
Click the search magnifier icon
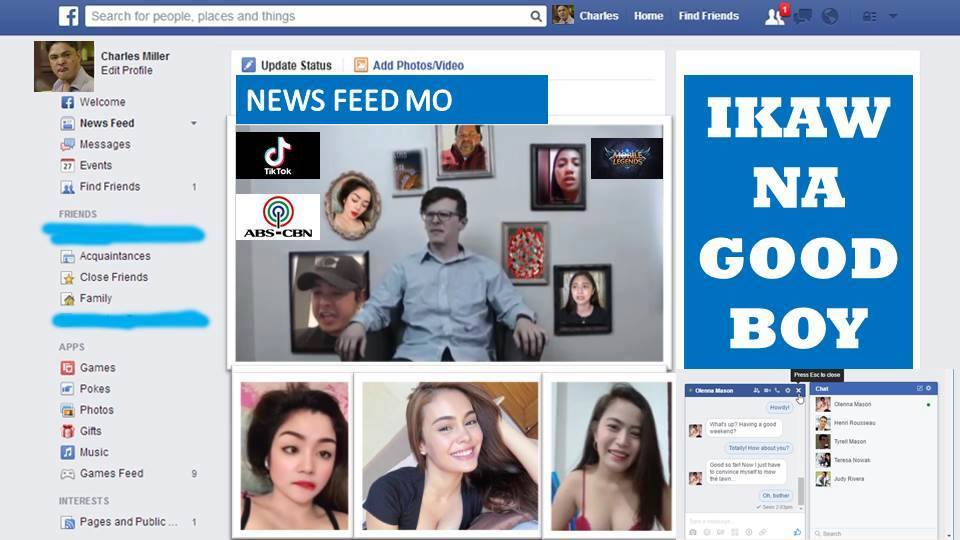(536, 17)
